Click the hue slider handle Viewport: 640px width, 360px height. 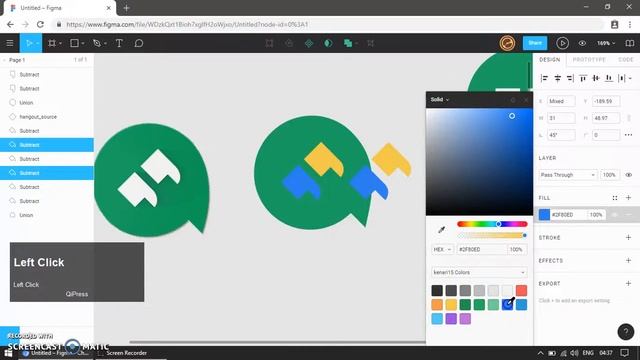(x=498, y=224)
